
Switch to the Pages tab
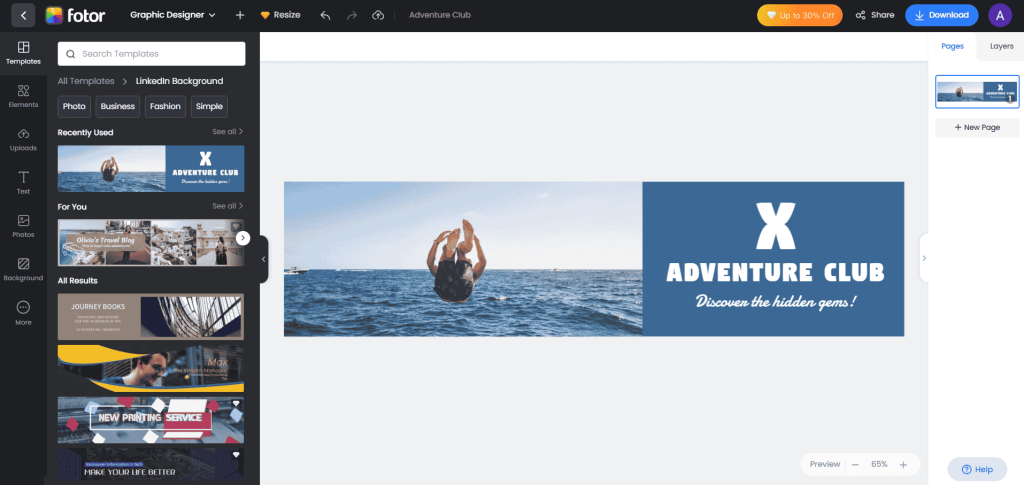point(952,46)
